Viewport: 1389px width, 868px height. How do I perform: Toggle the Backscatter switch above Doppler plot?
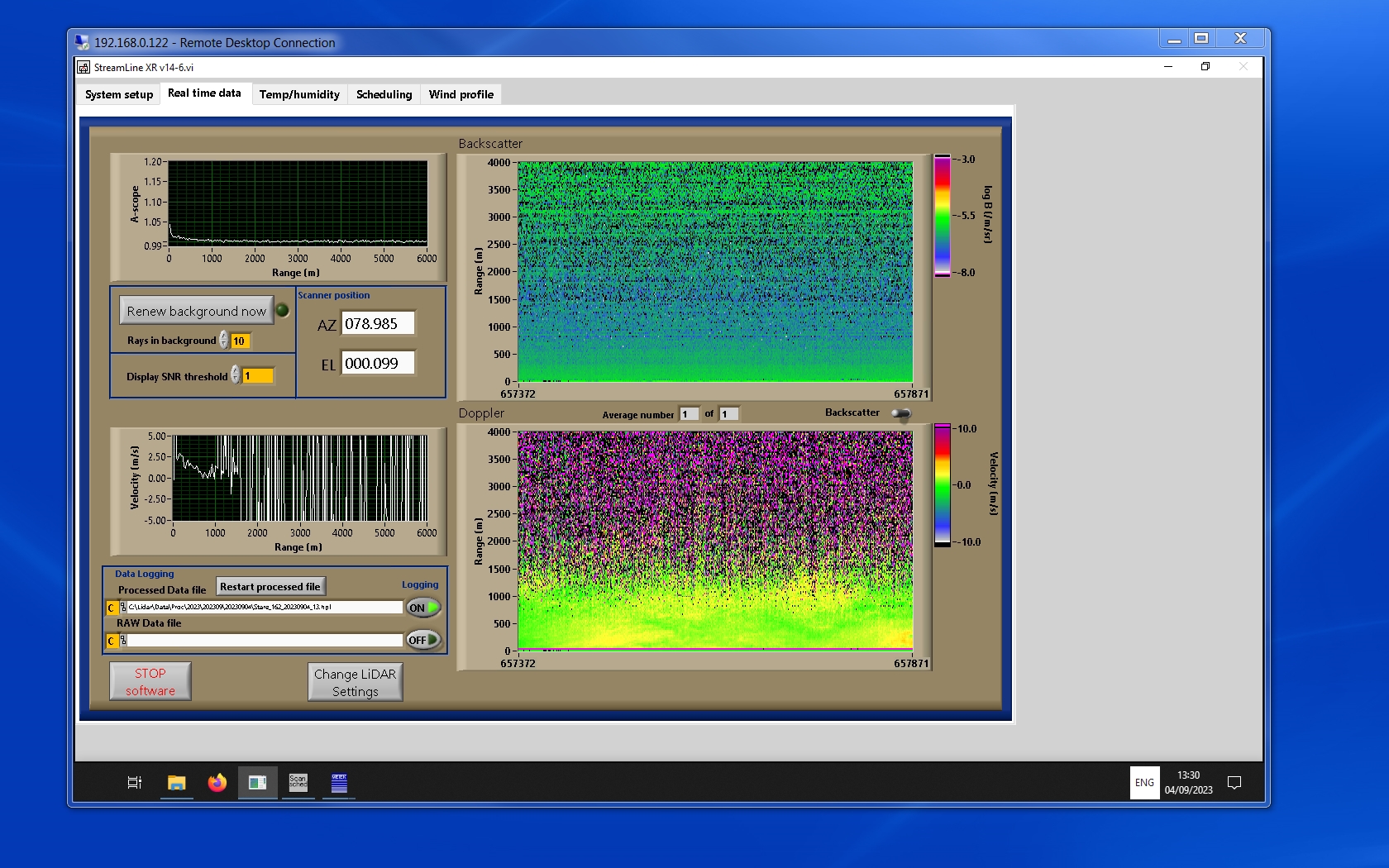tap(901, 413)
